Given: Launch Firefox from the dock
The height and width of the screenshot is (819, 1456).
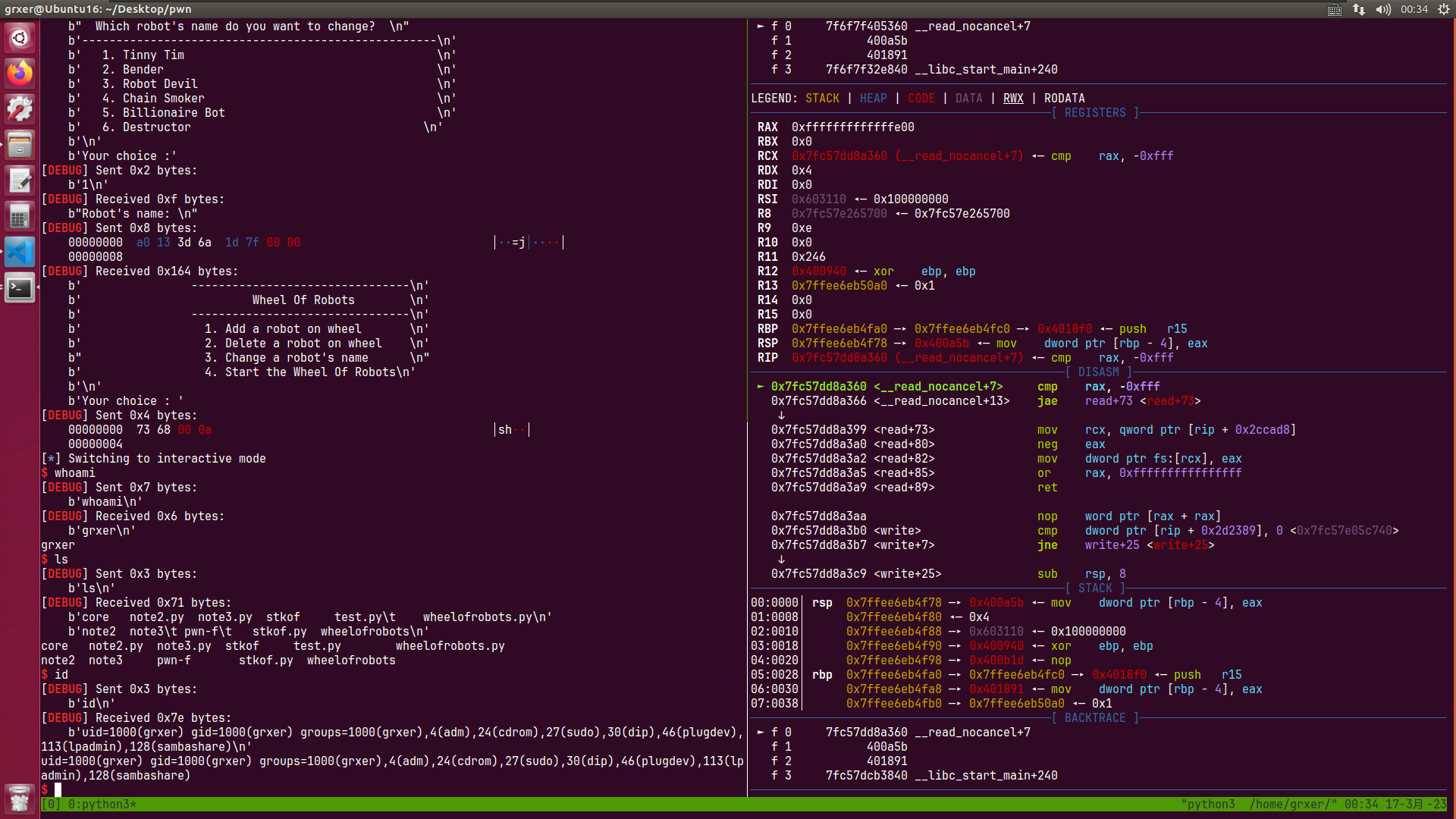Looking at the screenshot, I should coord(20,74).
